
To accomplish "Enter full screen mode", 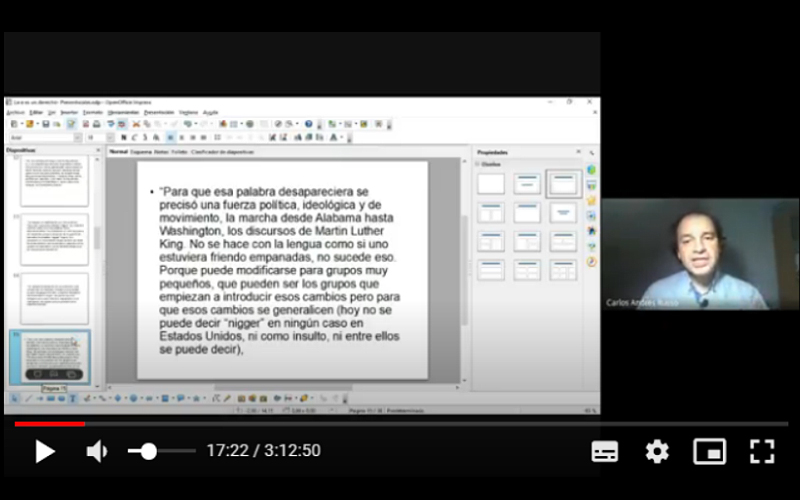I will [x=762, y=451].
